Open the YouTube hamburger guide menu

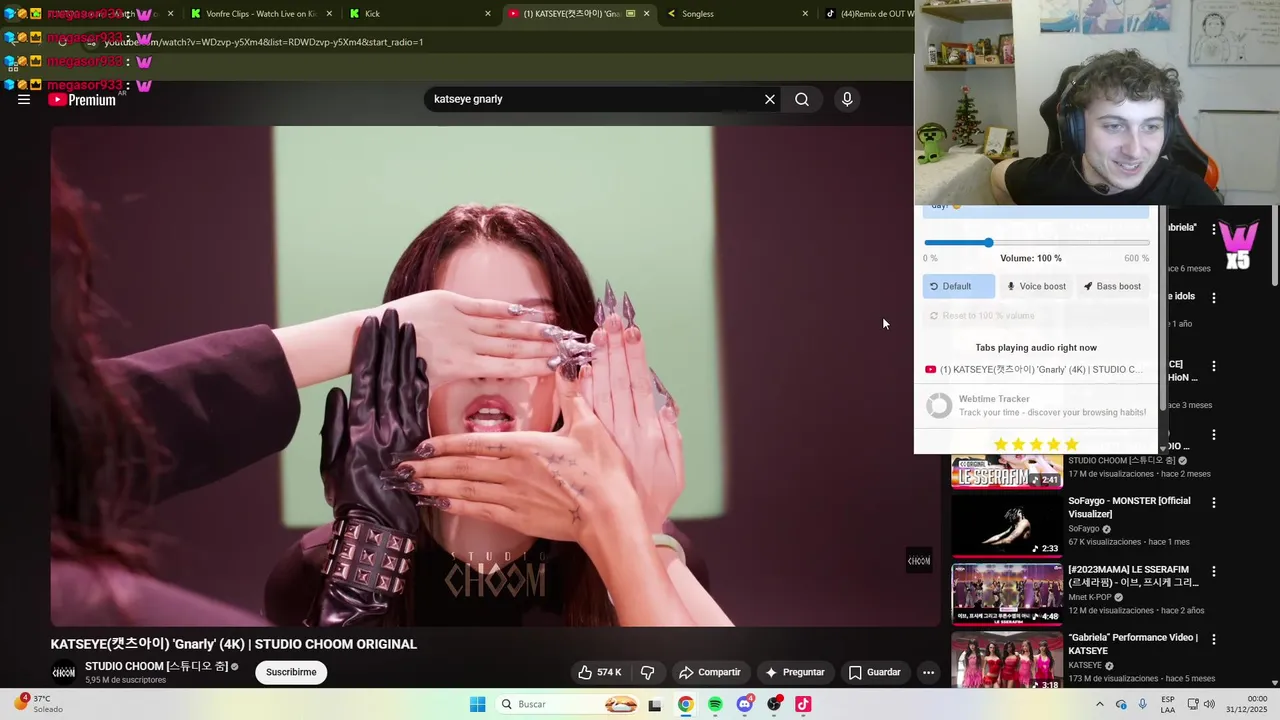click(24, 99)
